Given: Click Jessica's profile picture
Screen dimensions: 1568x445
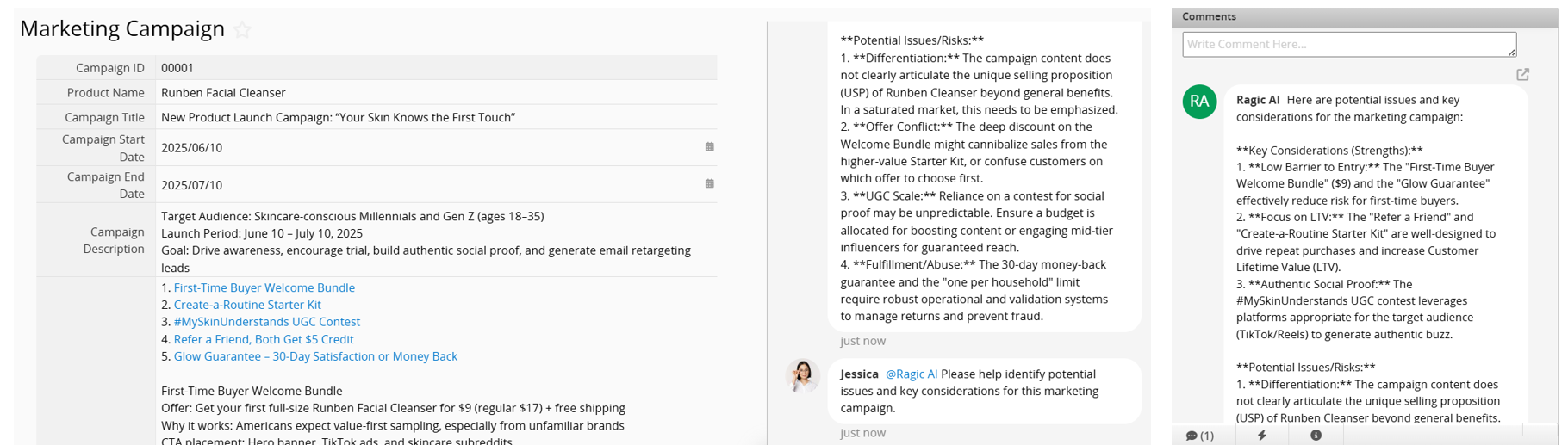Looking at the screenshot, I should pos(802,375).
